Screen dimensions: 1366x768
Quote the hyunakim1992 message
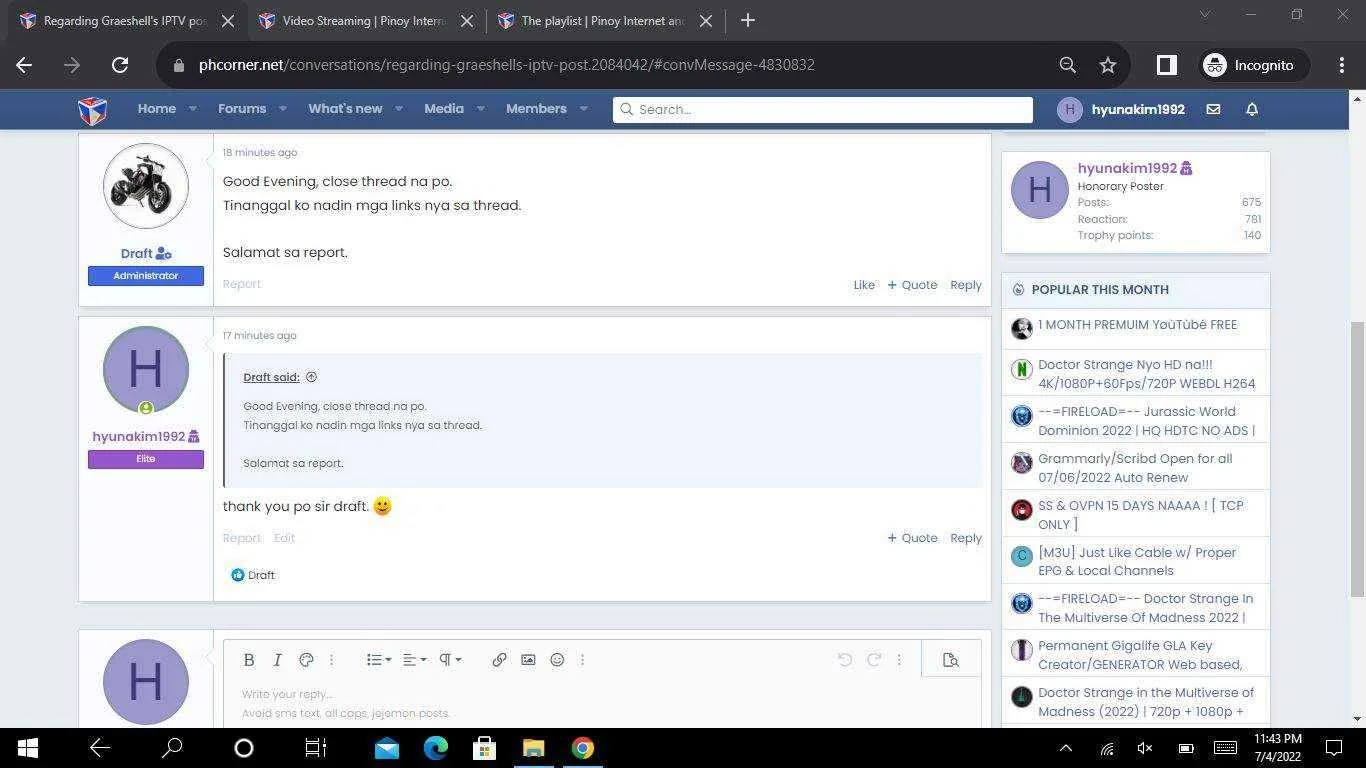click(912, 538)
